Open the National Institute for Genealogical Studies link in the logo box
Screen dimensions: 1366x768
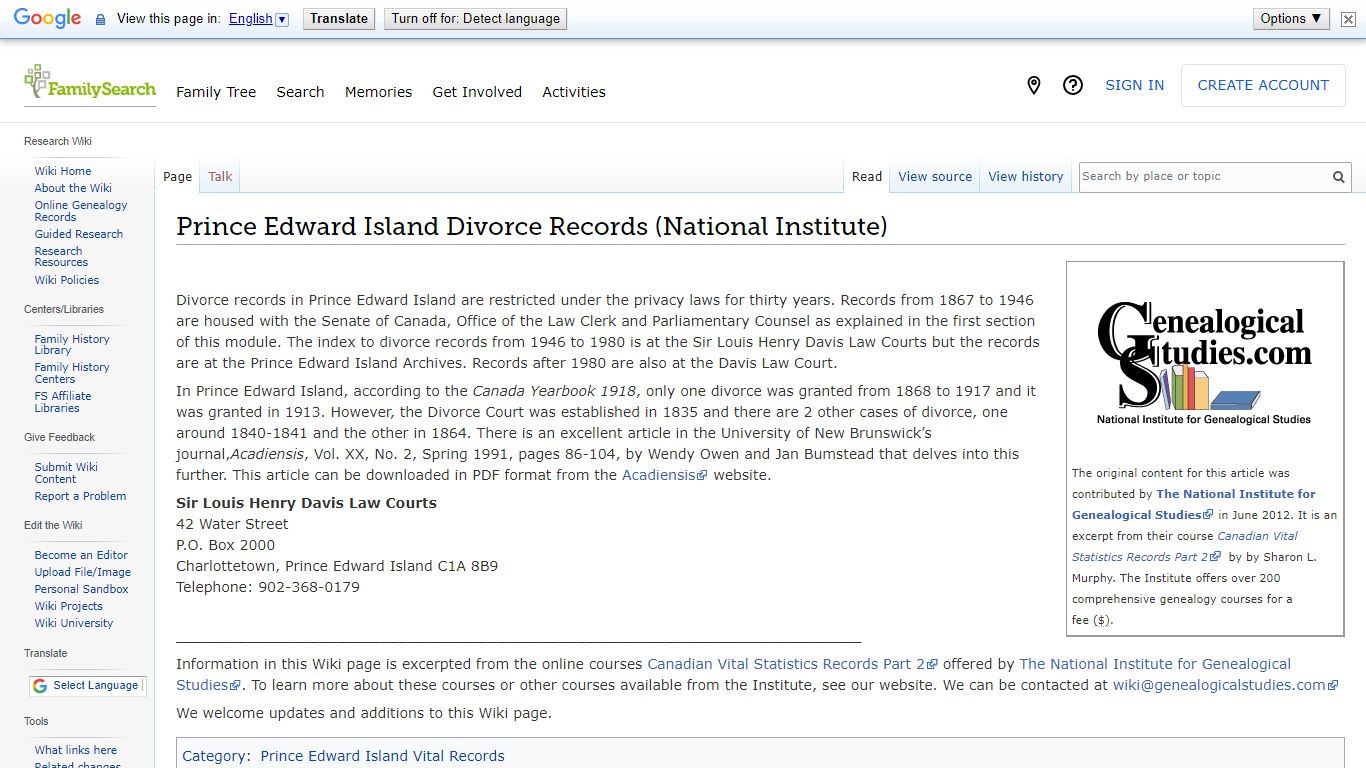[1194, 504]
